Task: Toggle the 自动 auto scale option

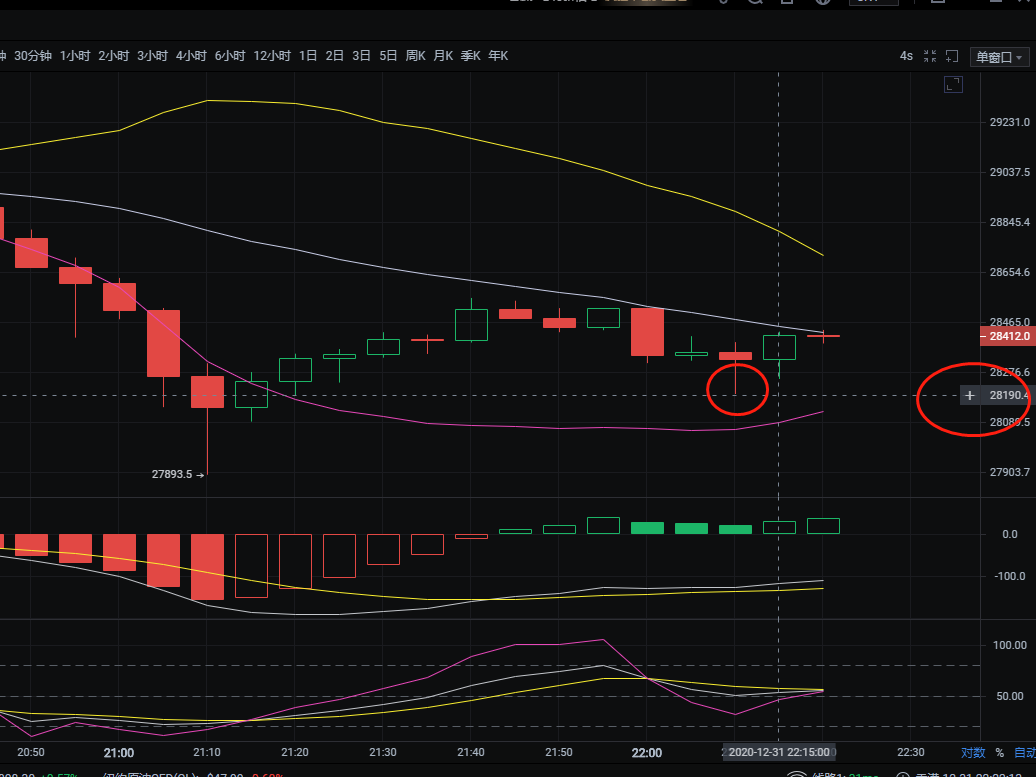Action: 1025,753
